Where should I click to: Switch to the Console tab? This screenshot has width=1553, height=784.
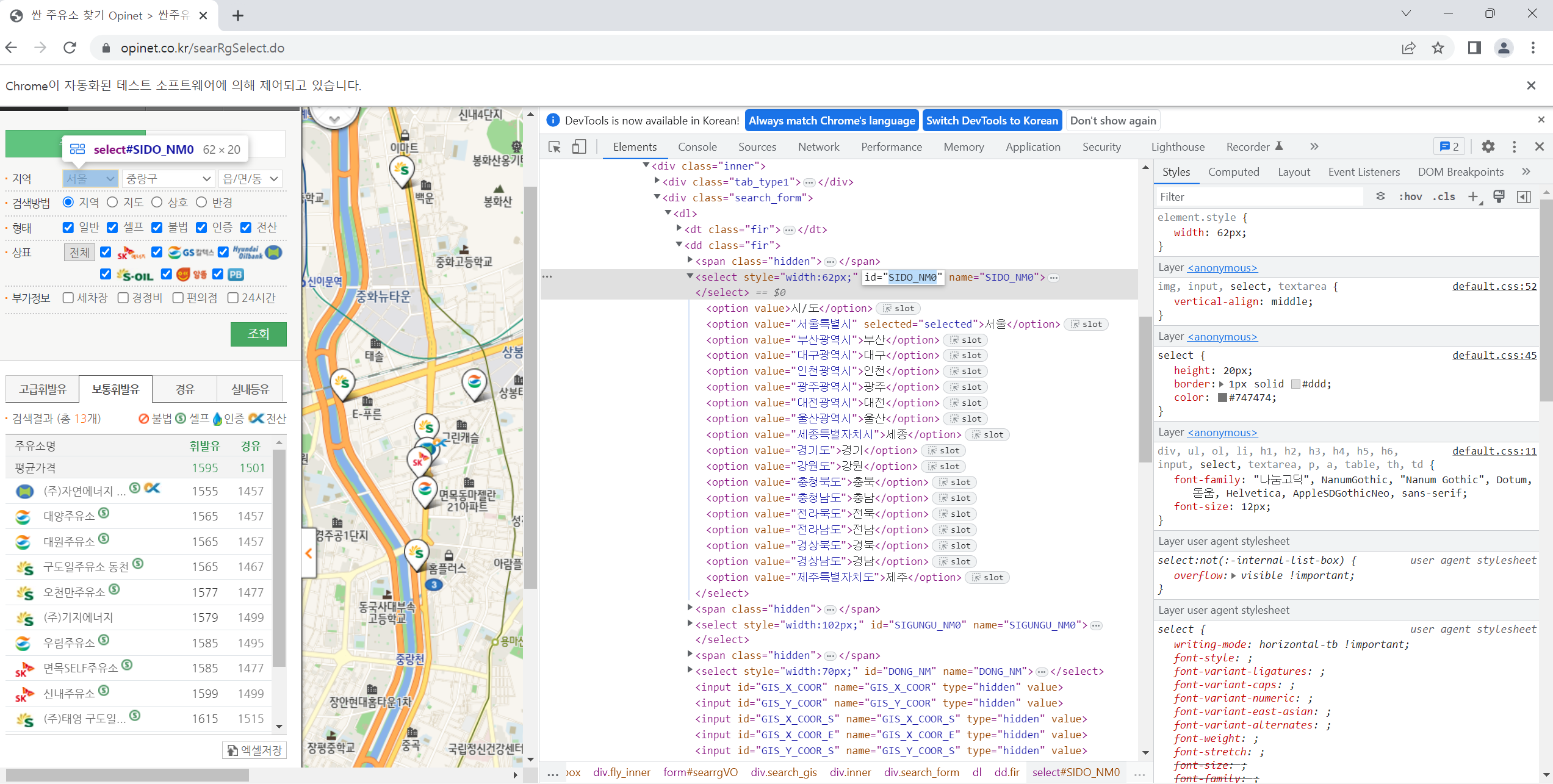pyautogui.click(x=697, y=147)
